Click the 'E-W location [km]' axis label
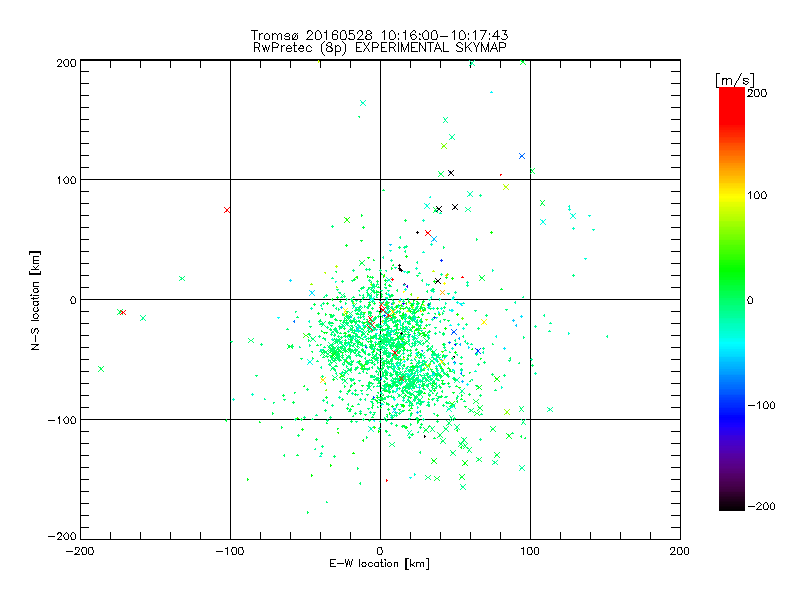The width and height of the screenshot is (800, 600). click(x=379, y=564)
